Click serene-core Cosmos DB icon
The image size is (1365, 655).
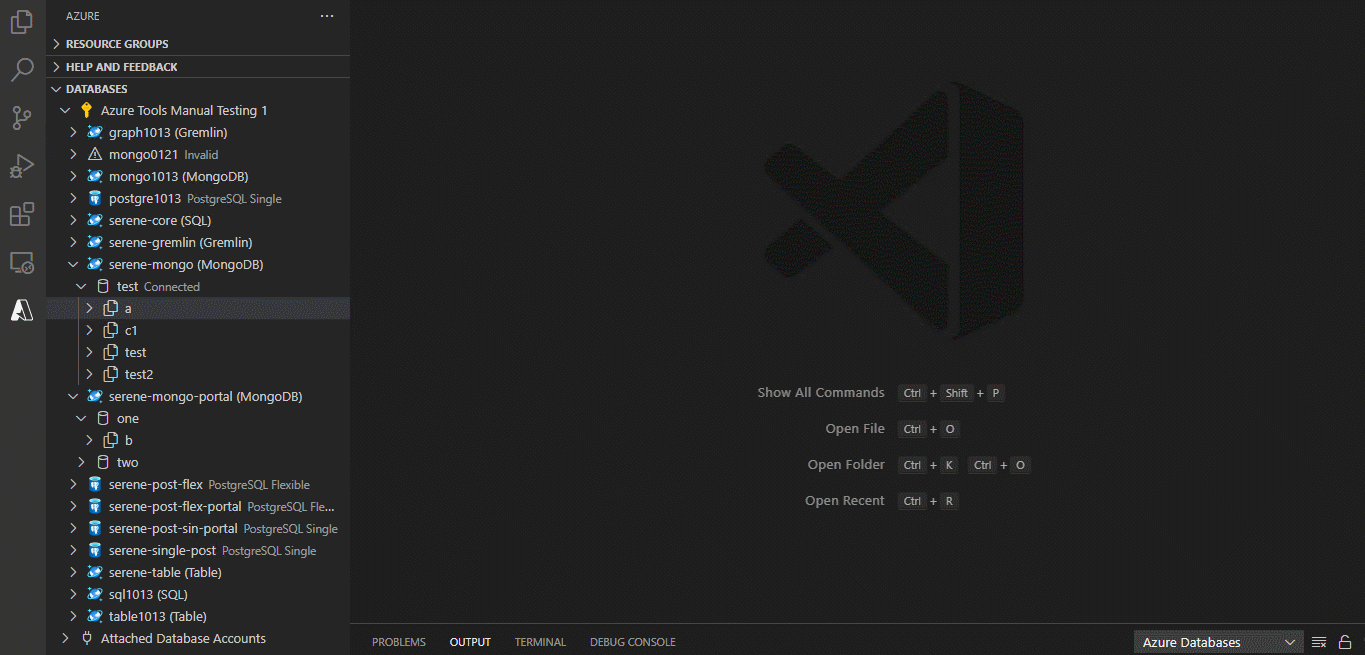95,220
